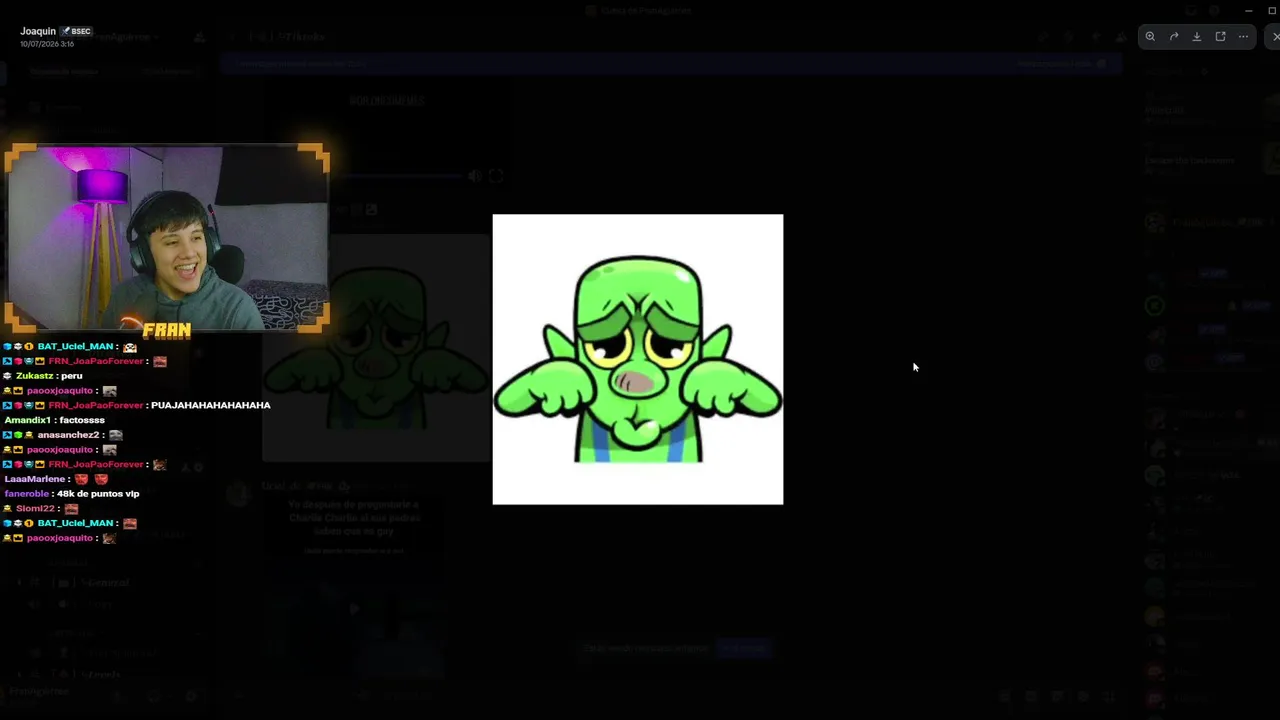Image resolution: width=1280 pixels, height=720 pixels.
Task: Click the streamer webcam overlay
Action: click(x=167, y=238)
